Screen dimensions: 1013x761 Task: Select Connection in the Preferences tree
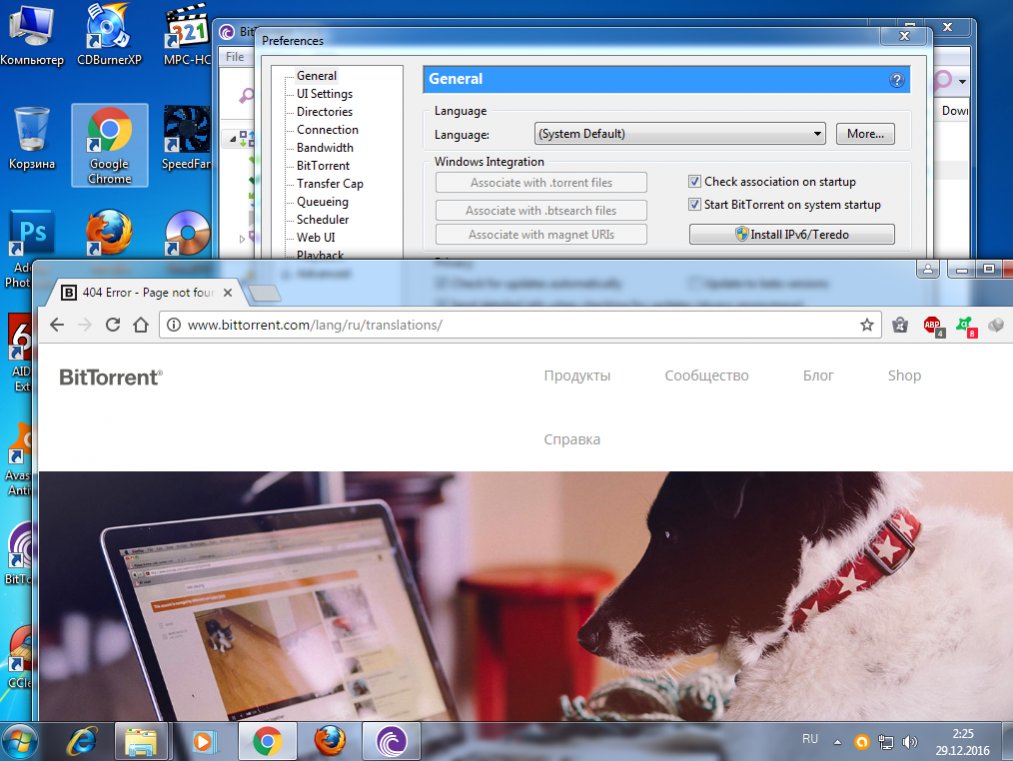click(327, 130)
